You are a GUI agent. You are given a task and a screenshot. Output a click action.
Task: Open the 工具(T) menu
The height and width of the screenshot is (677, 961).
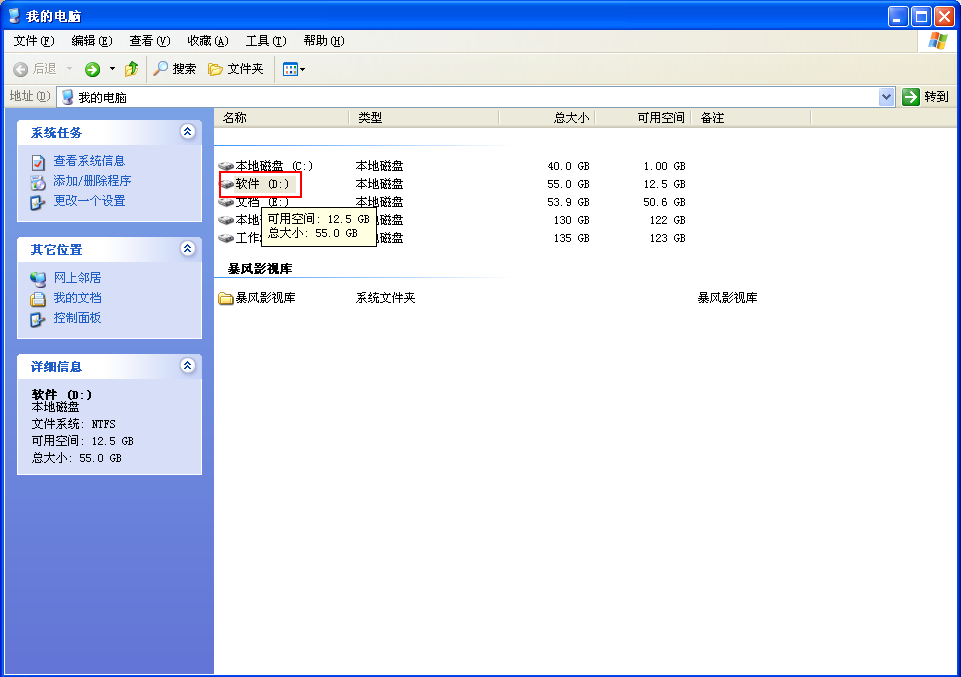tap(266, 40)
